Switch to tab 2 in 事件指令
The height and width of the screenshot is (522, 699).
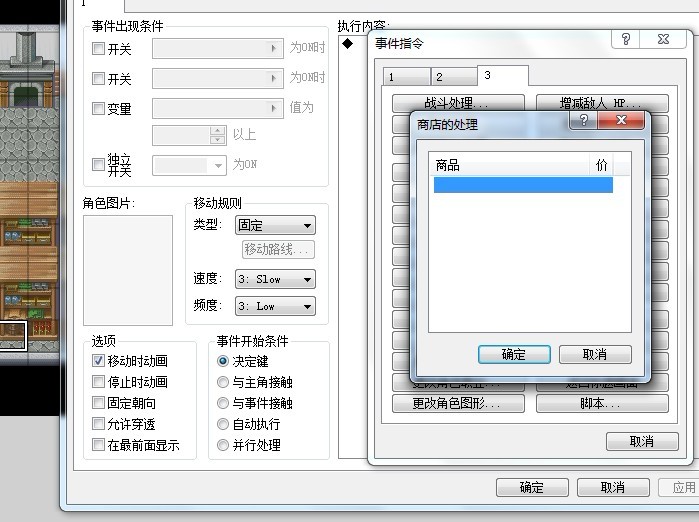tap(454, 77)
